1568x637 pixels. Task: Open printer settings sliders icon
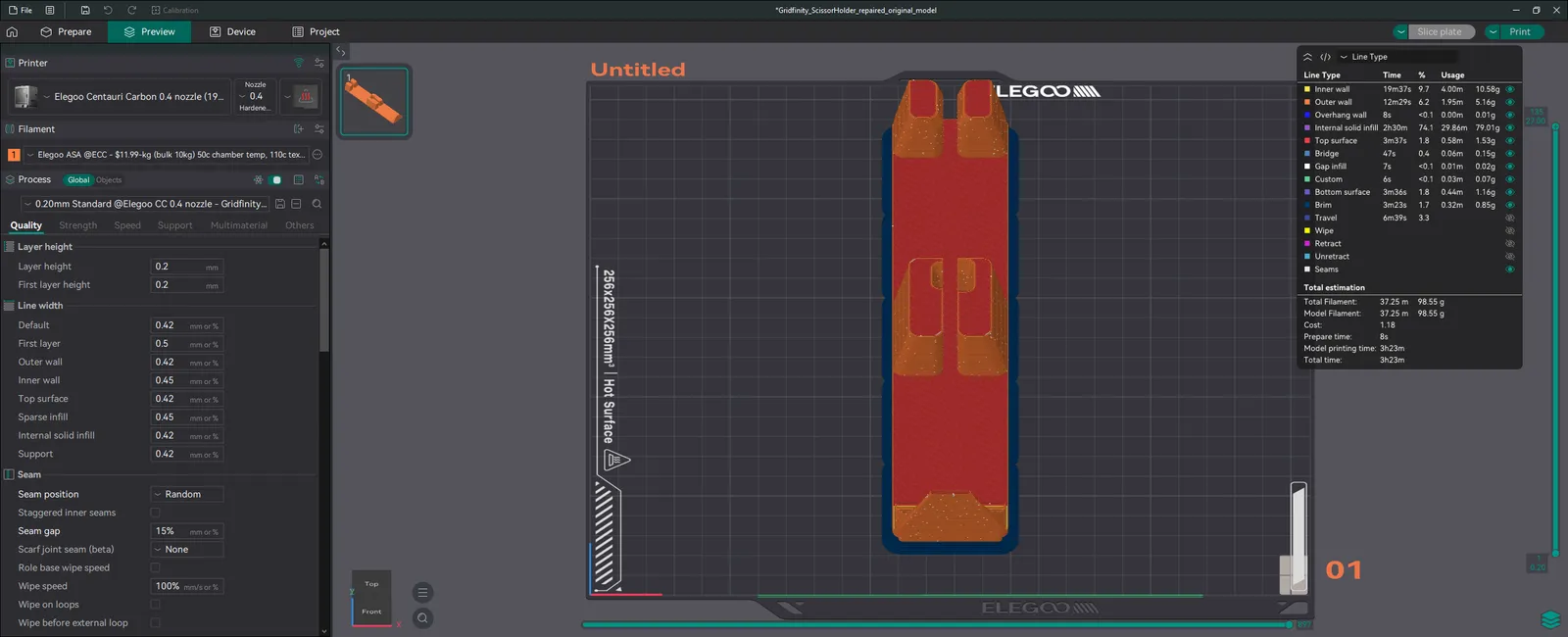pos(318,63)
